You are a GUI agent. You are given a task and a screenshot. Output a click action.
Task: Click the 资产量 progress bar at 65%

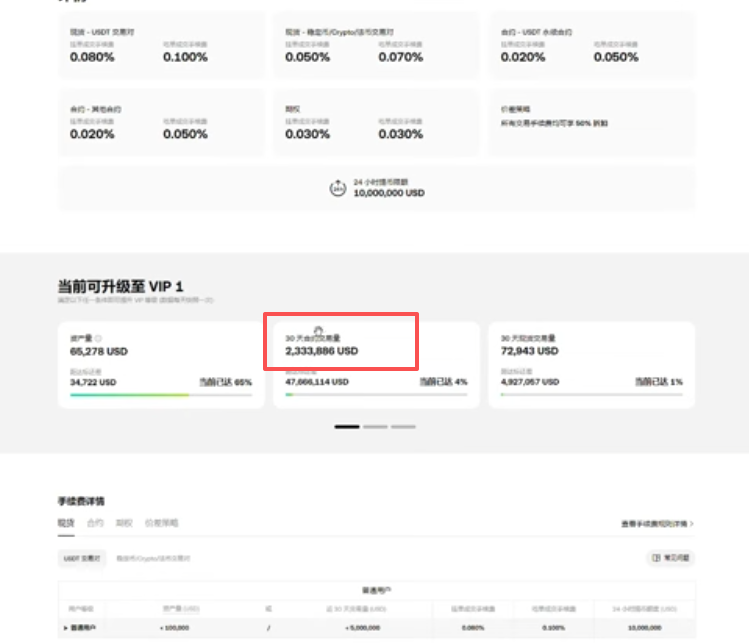tap(161, 395)
